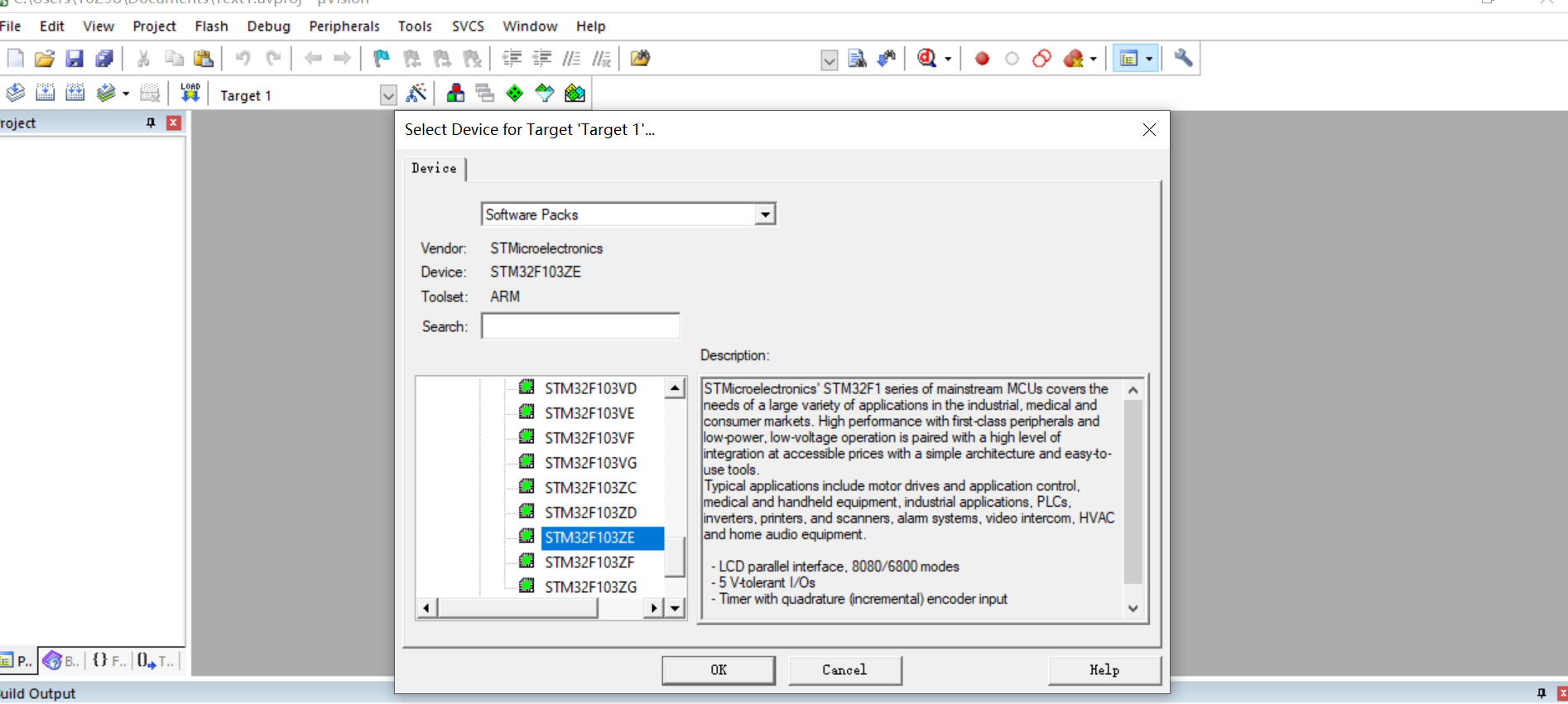Image resolution: width=1568 pixels, height=704 pixels.
Task: Start the debug session icon
Action: pos(927,58)
